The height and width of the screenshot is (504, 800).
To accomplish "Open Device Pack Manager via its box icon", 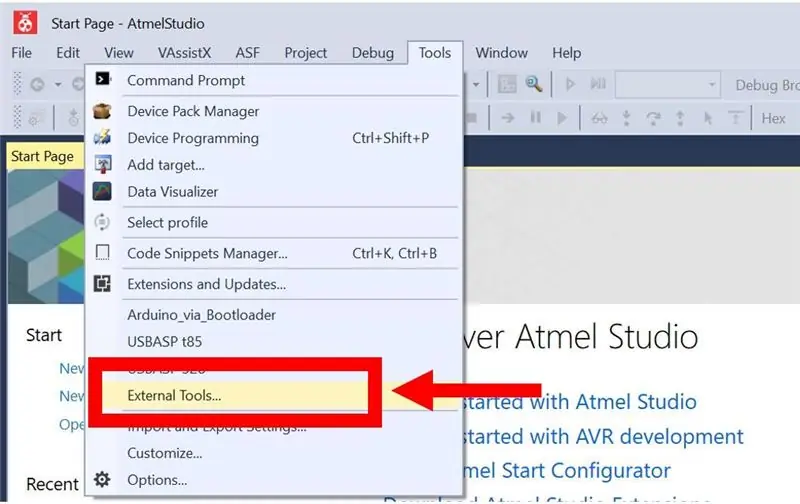I will click(x=102, y=111).
